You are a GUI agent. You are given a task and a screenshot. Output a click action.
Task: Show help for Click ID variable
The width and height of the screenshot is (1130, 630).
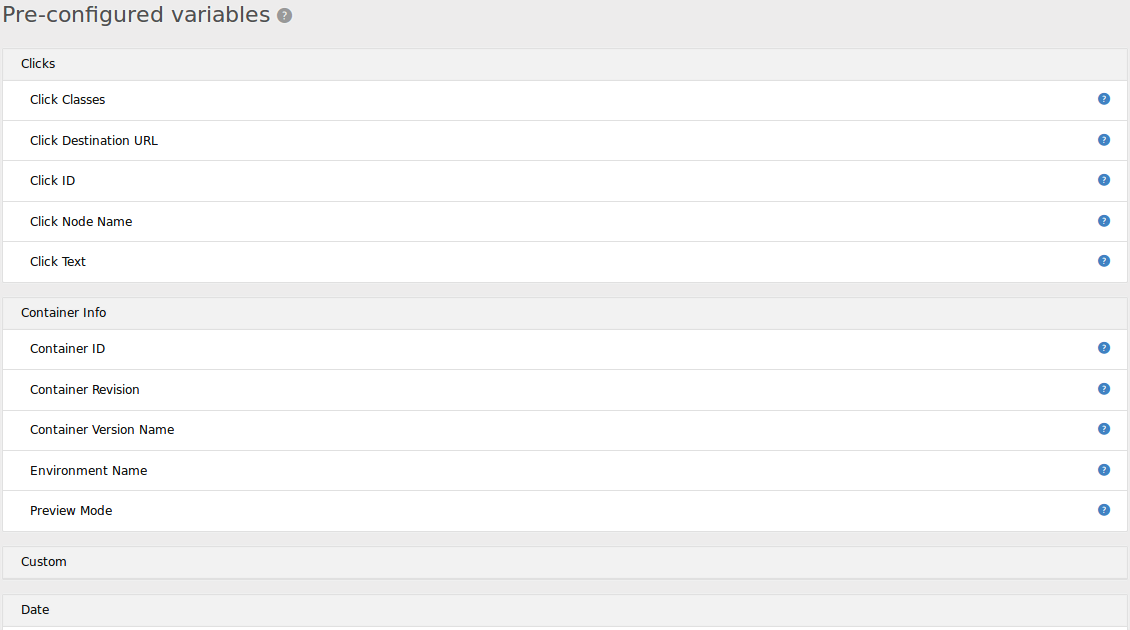point(1104,180)
